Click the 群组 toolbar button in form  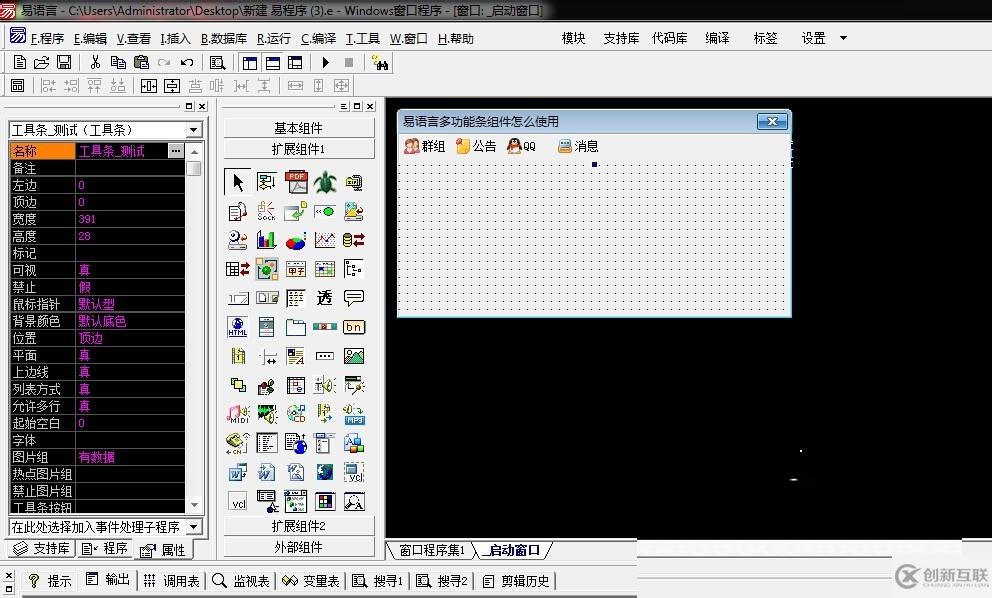(x=425, y=146)
